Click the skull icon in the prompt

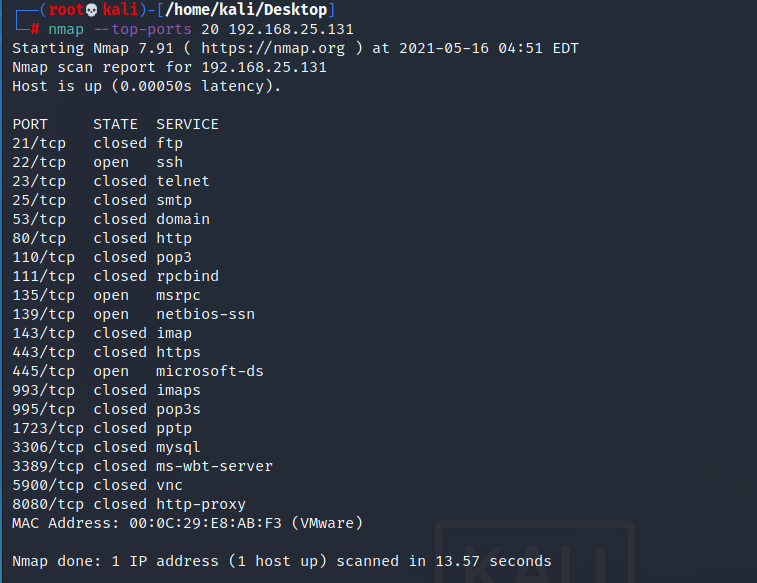pos(92,10)
